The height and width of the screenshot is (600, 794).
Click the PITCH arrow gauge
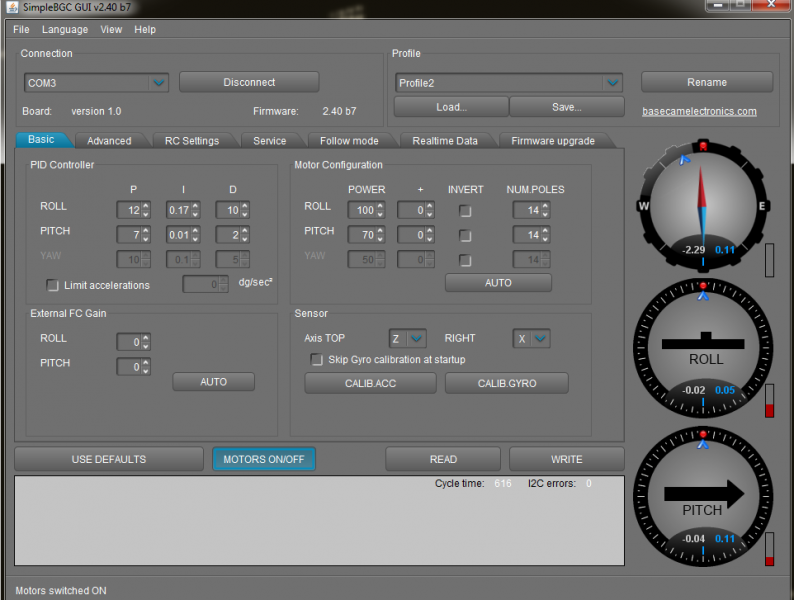[702, 494]
